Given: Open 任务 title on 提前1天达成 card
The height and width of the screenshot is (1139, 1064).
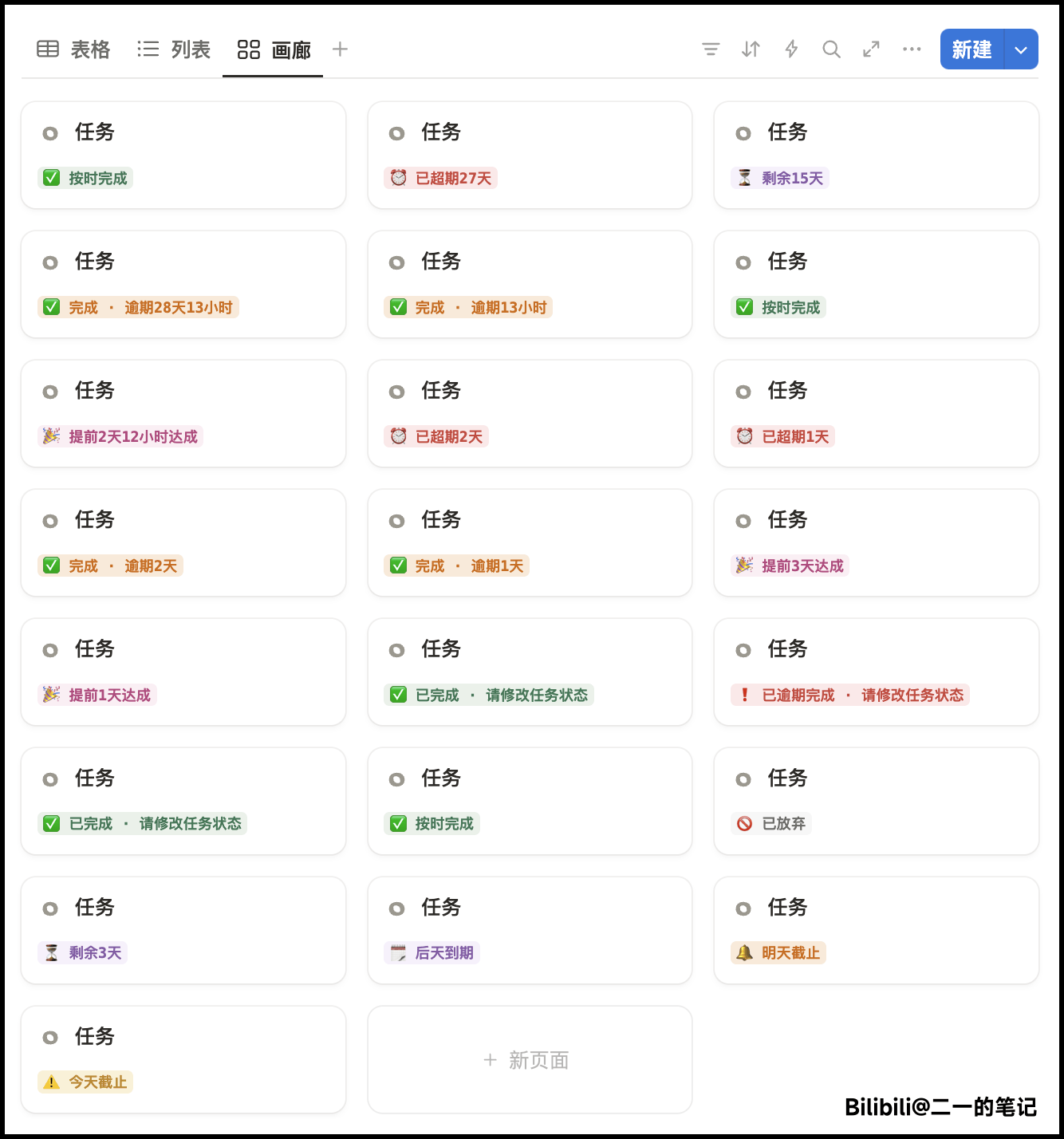Looking at the screenshot, I should 95,648.
